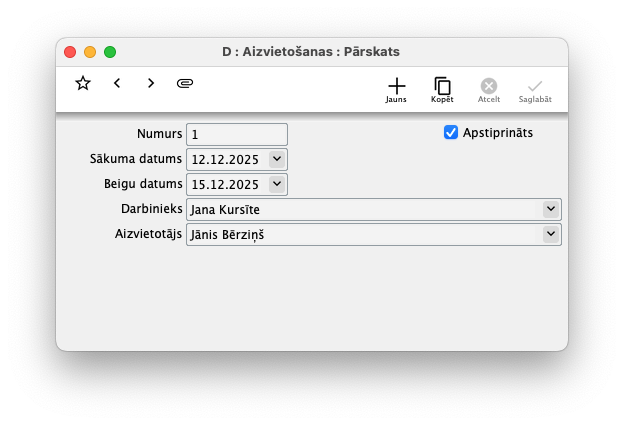Expand the Darbinieks dropdown arrow
Viewport: 624px width, 425px height.
tap(550, 209)
